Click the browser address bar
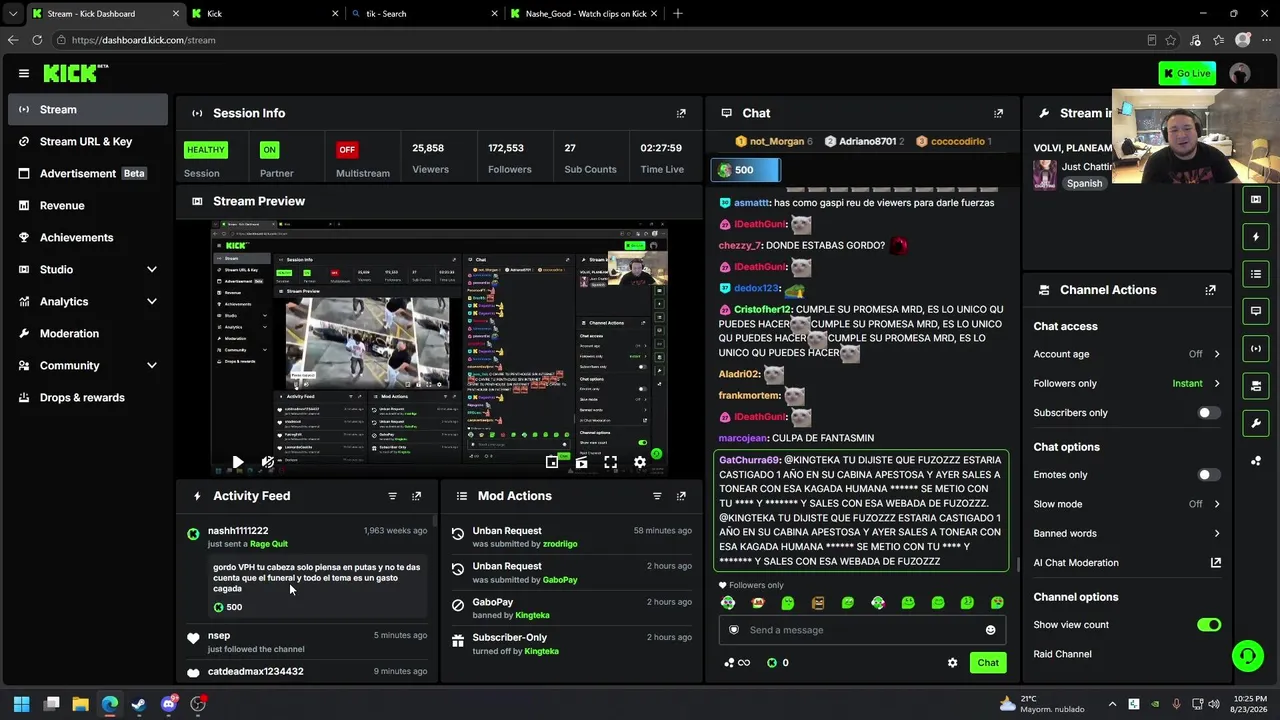Image resolution: width=1280 pixels, height=720 pixels. 600,40
